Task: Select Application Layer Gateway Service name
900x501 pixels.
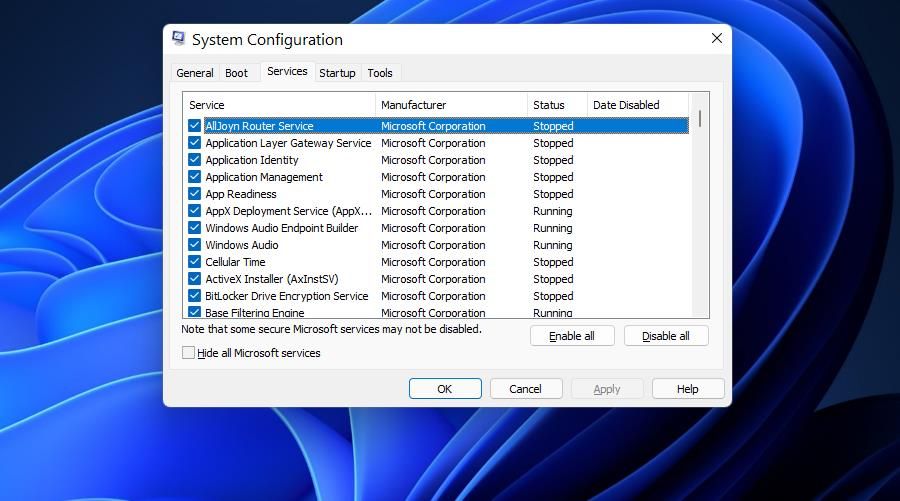Action: coord(288,143)
